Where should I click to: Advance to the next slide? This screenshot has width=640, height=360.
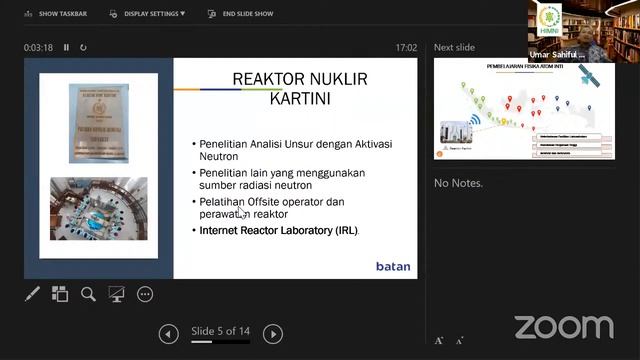tap(273, 334)
